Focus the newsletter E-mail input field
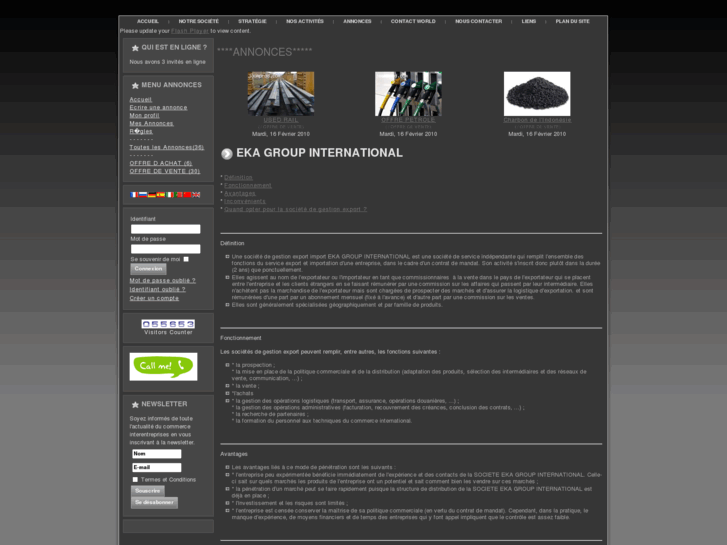 coord(157,468)
